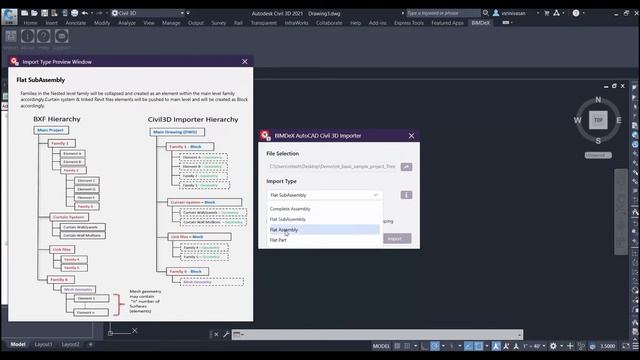Click the status bar customization menu icon

[x=636, y=346]
